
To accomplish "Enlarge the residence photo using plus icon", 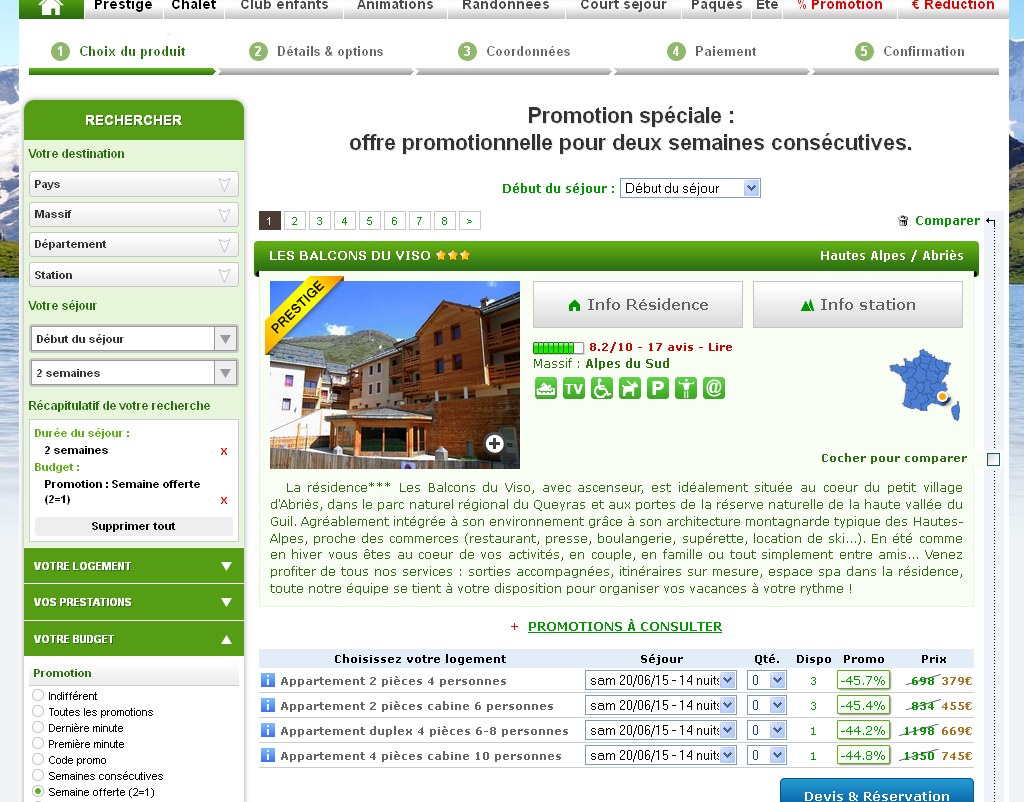I will click(x=494, y=444).
